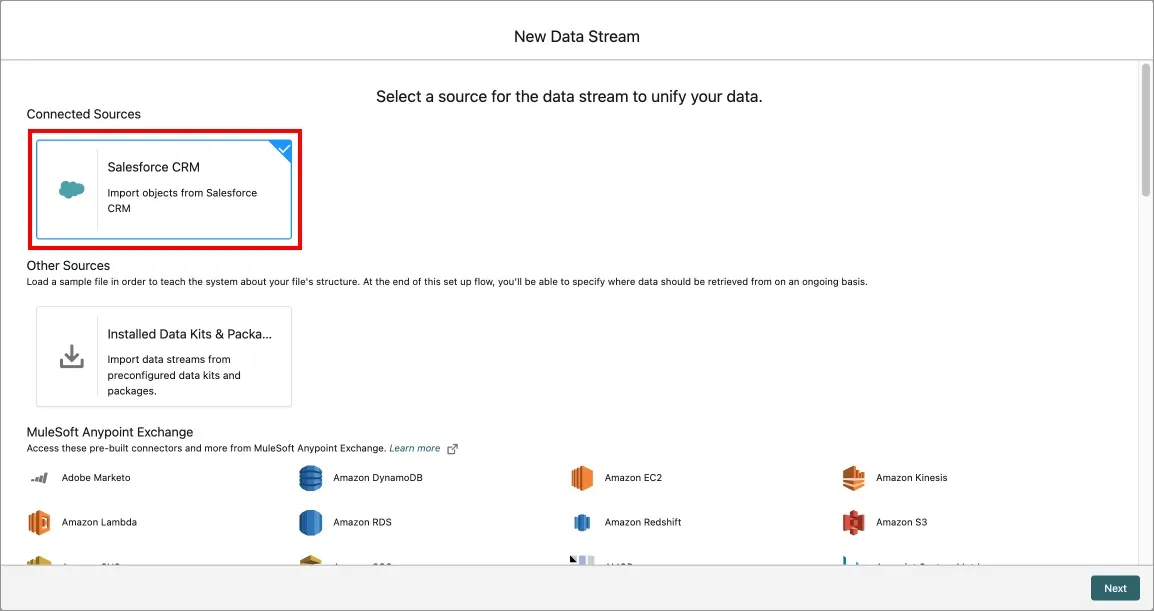Open the Learn more link
The width and height of the screenshot is (1154, 611).
tap(414, 449)
